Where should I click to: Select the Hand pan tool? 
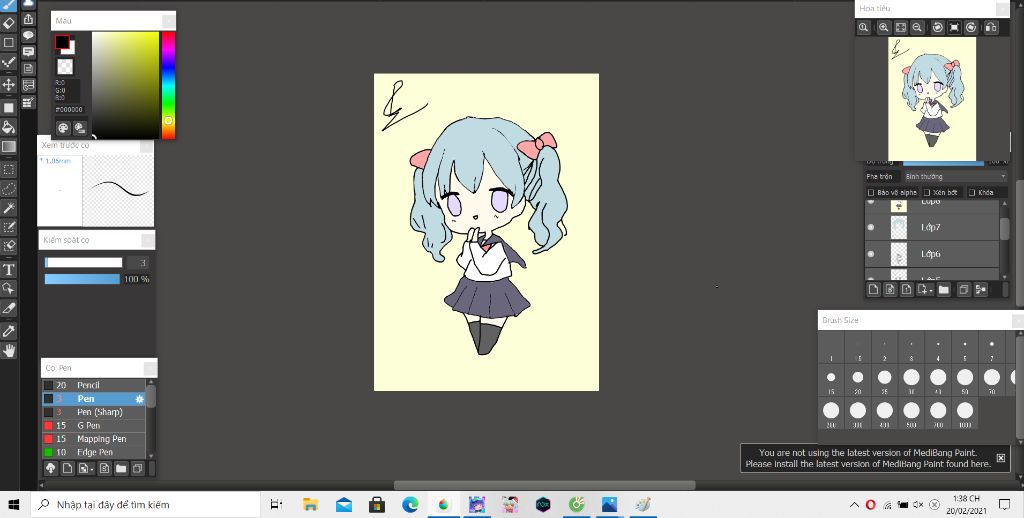pos(8,351)
